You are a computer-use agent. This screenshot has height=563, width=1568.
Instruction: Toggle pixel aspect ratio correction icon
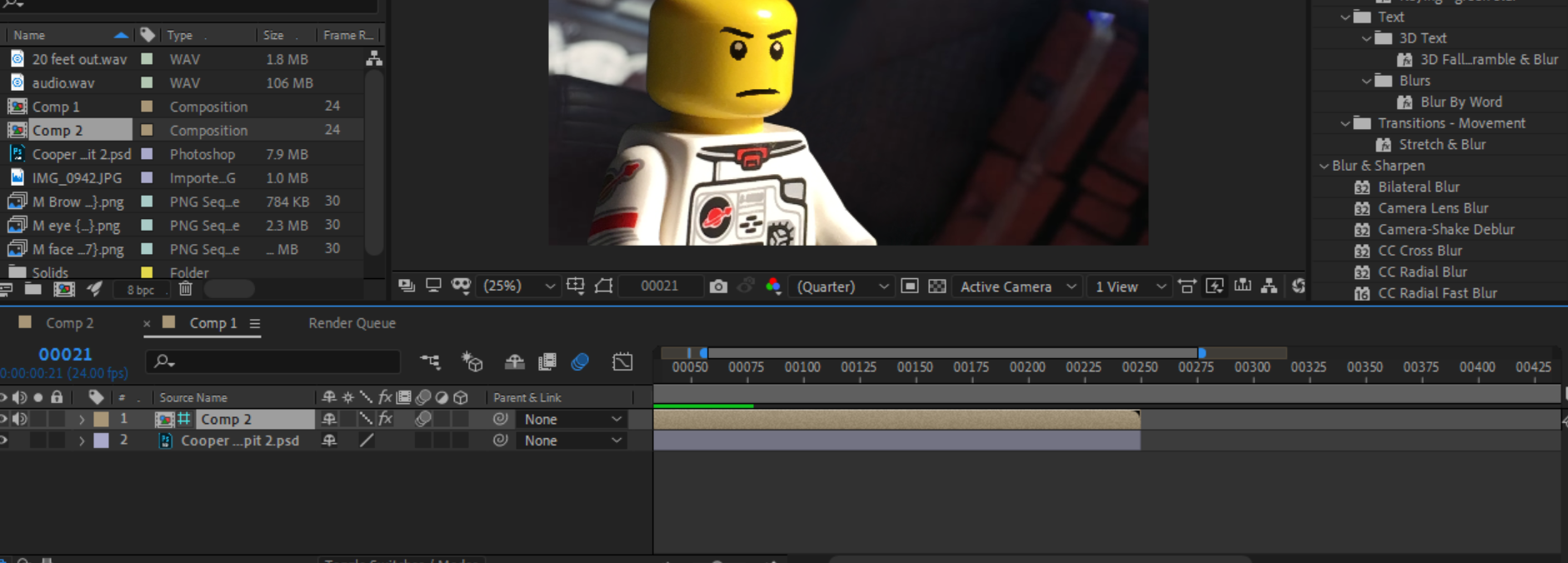pos(1187,286)
